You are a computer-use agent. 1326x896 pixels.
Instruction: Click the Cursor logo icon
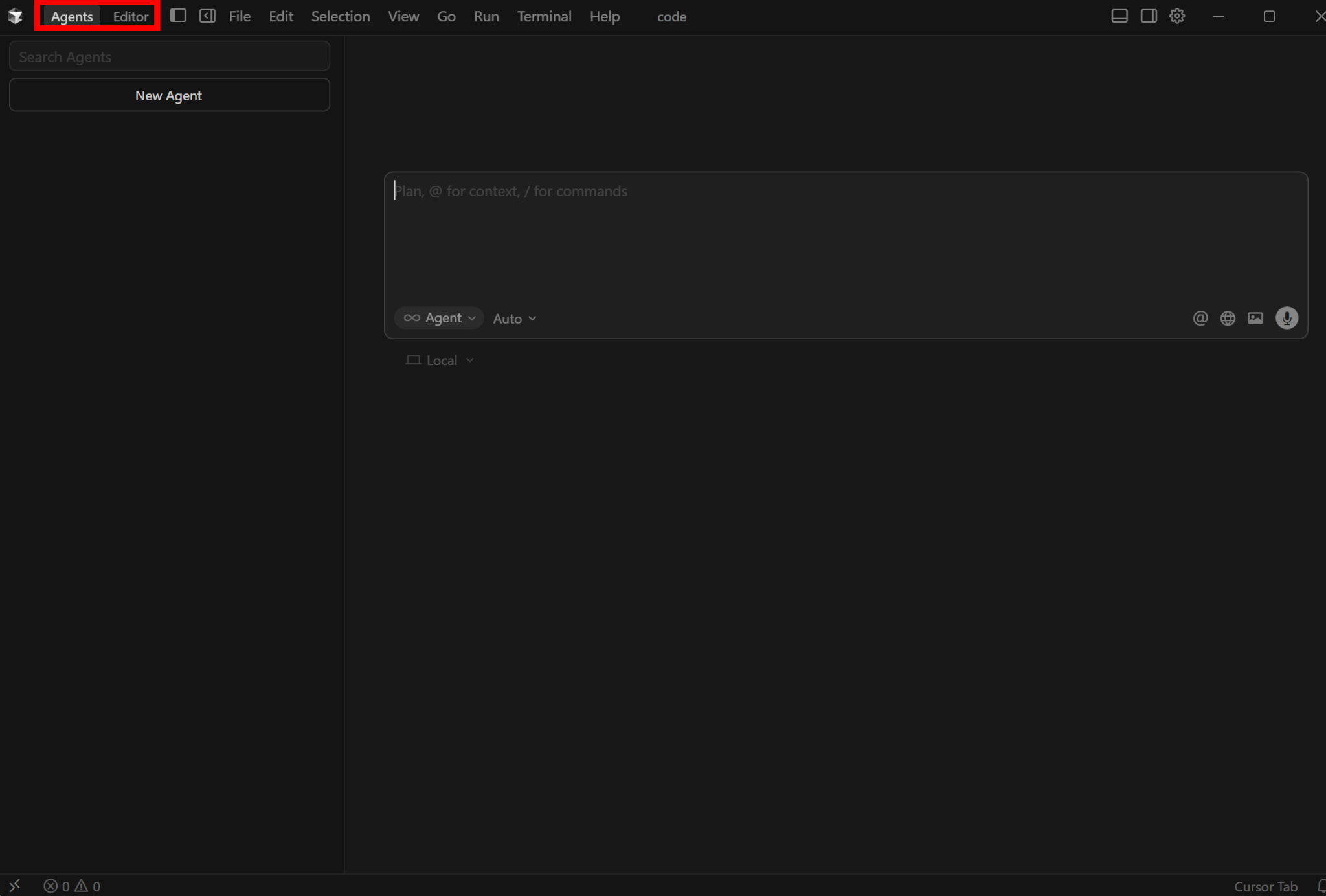(x=16, y=16)
